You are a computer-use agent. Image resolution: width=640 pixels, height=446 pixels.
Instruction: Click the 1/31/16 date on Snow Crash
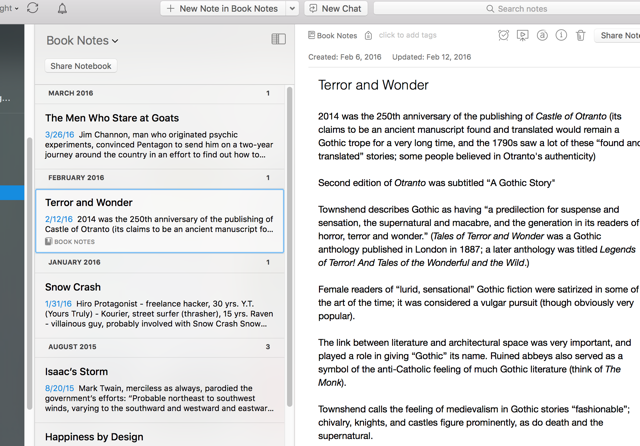(58, 304)
